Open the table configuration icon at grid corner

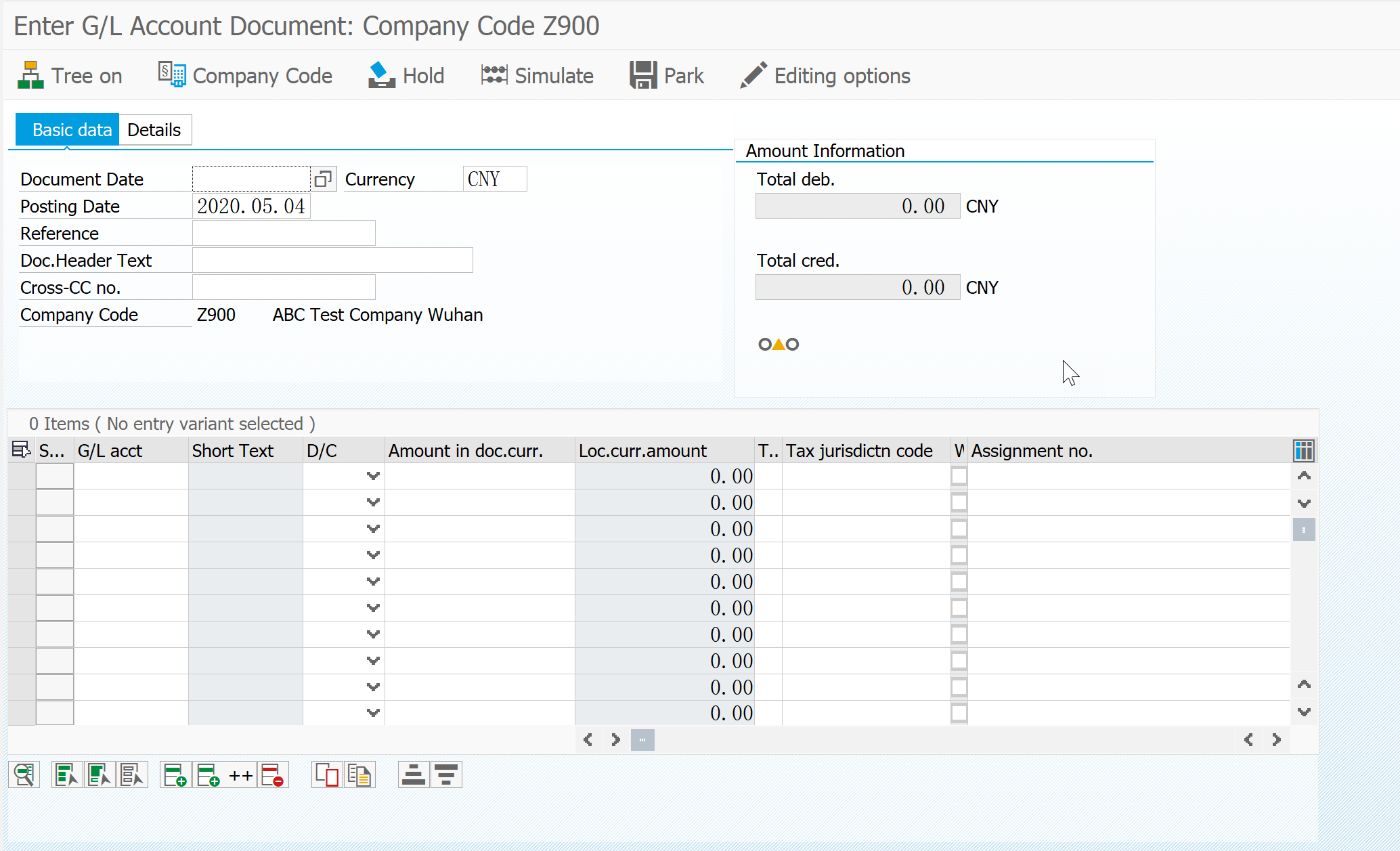[1303, 450]
